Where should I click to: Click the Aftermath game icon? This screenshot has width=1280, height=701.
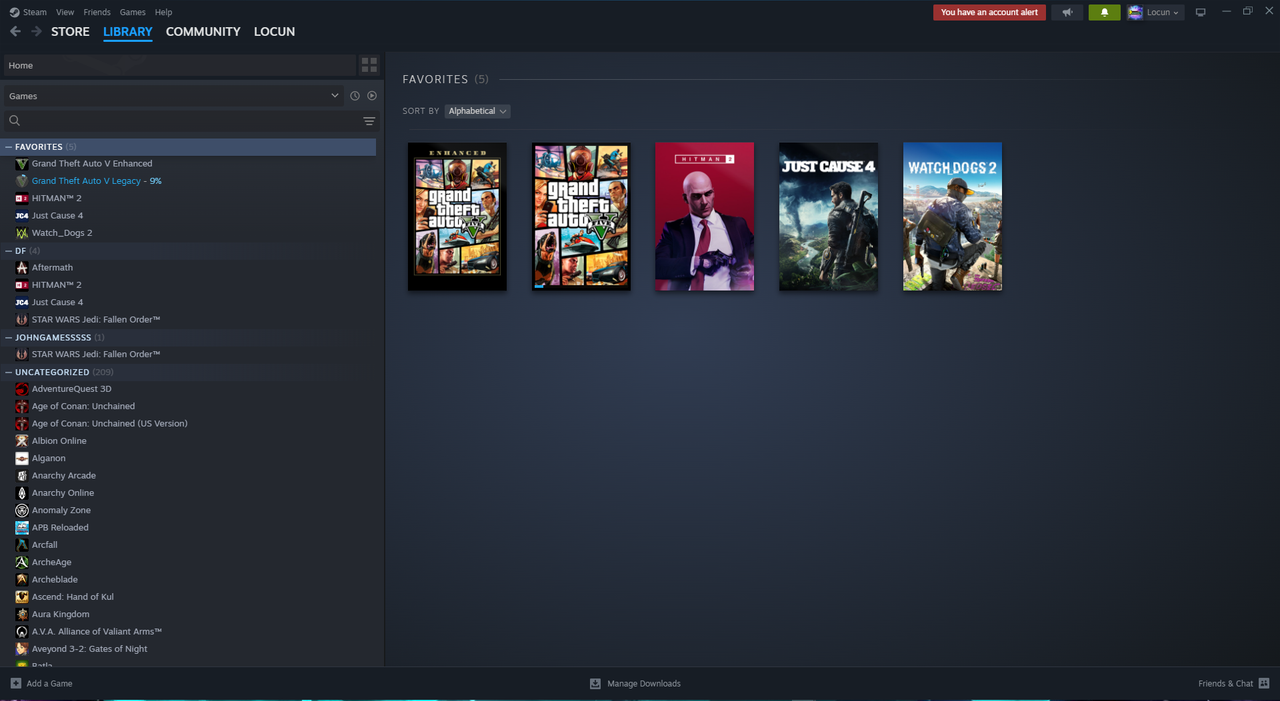click(22, 267)
